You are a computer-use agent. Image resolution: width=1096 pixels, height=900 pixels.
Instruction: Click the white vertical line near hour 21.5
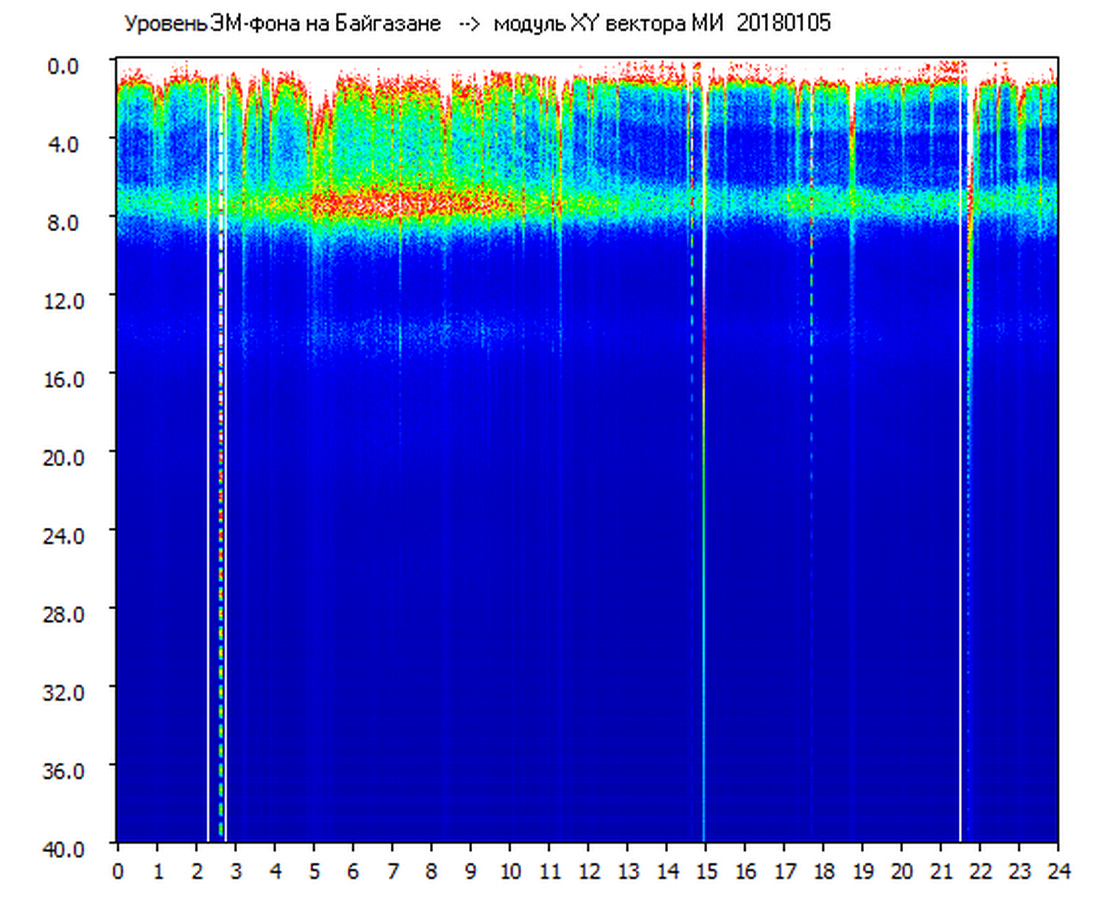960,500
